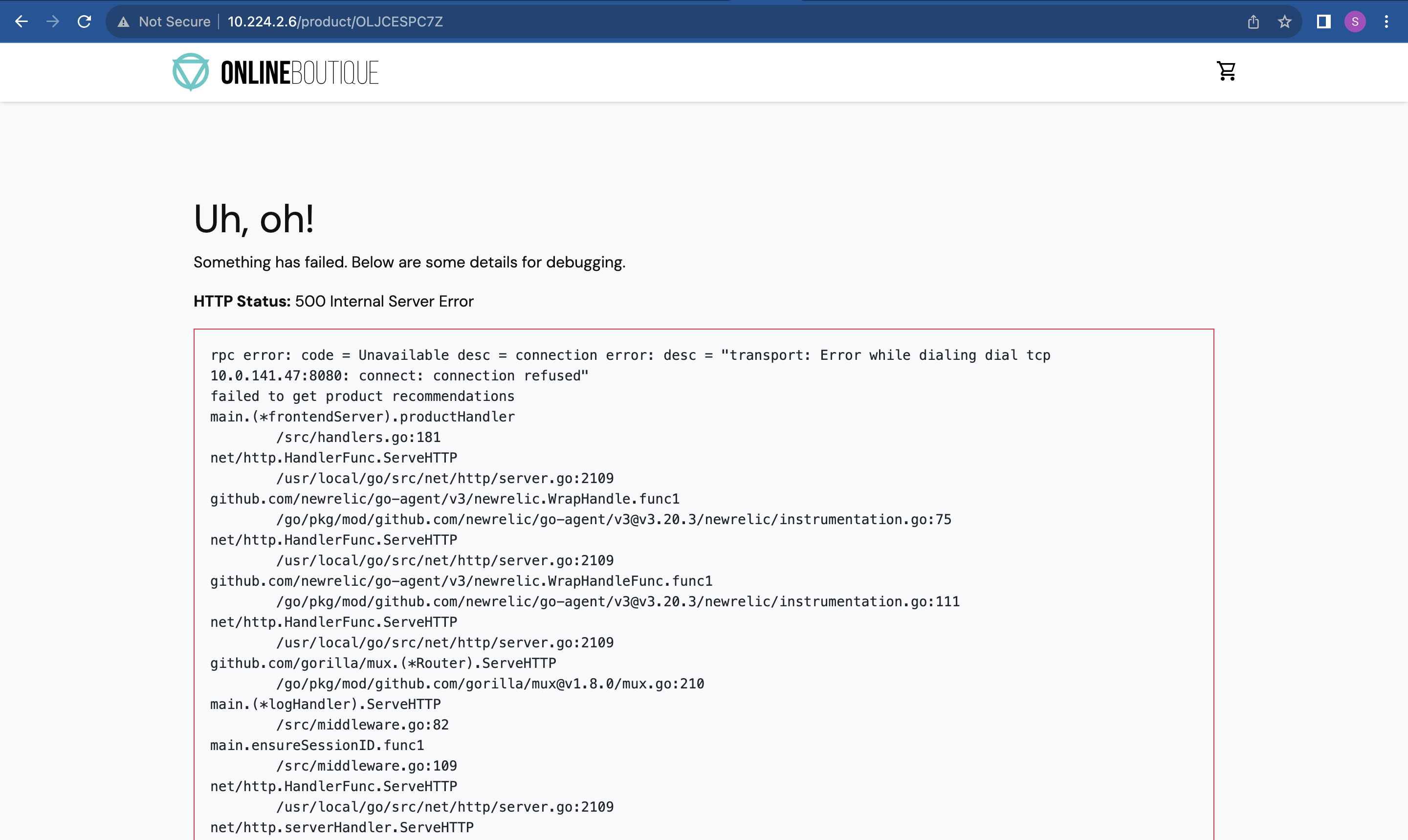Click the 'instrumentation.go:75' path line
This screenshot has height=840, width=1408.
pyautogui.click(x=614, y=519)
